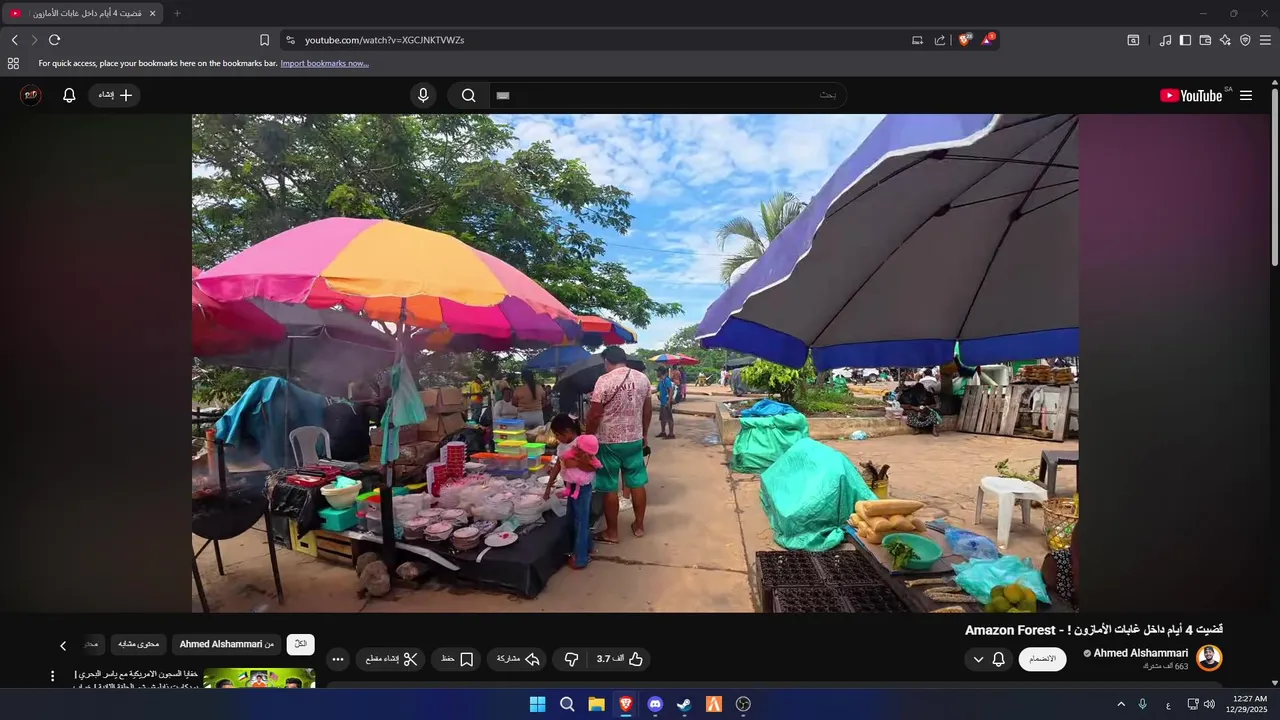Open site settings icon in address bar

point(290,40)
